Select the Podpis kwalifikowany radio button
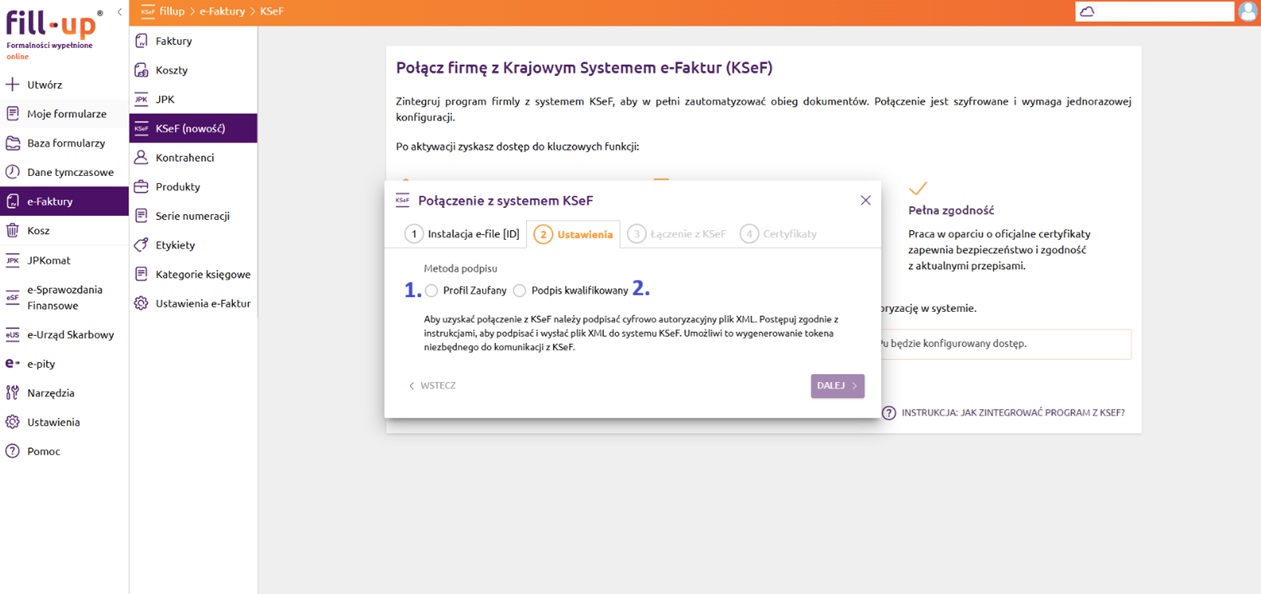Viewport: 1261px width, 594px height. [520, 291]
